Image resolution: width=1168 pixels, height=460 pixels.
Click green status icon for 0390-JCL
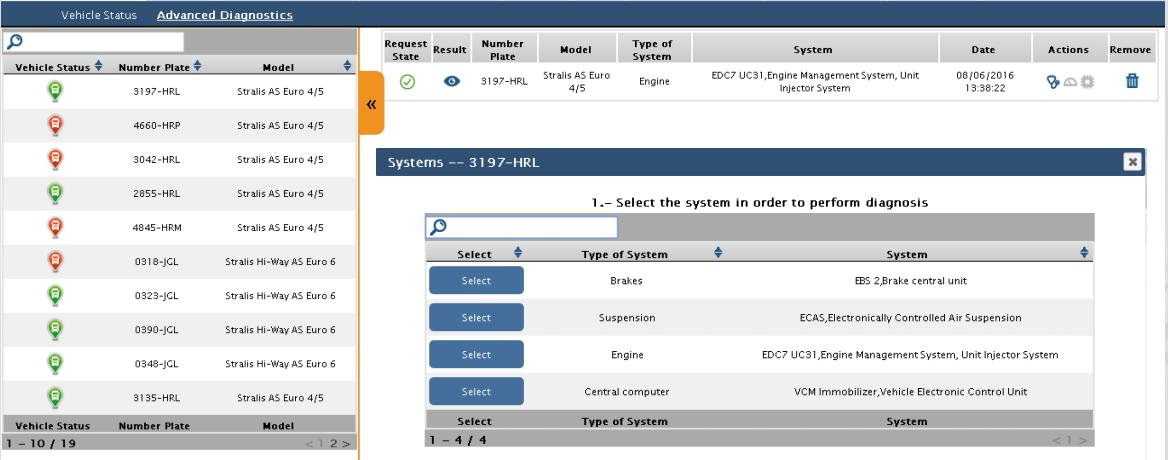point(55,330)
